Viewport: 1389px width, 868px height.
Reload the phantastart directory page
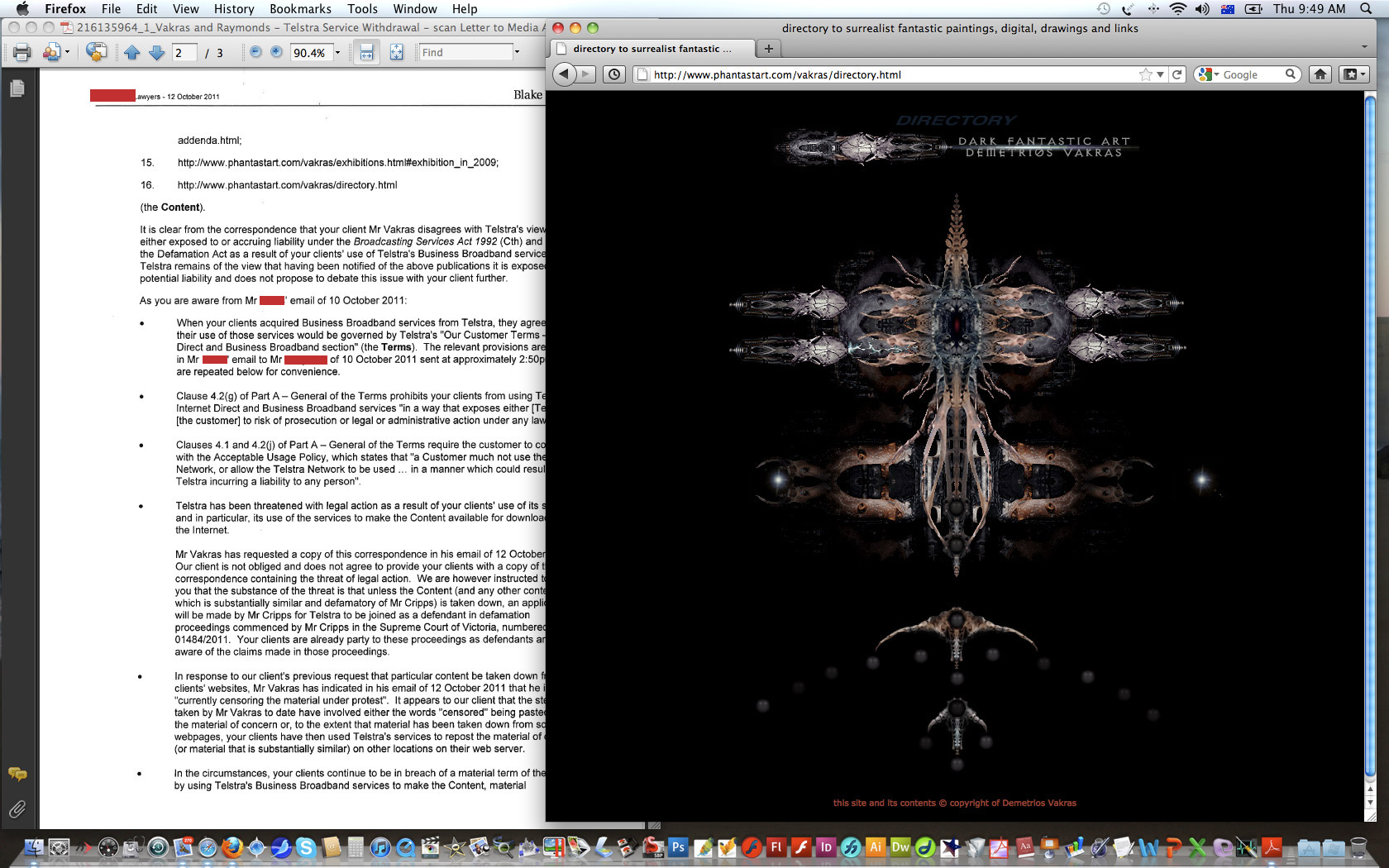click(1177, 74)
